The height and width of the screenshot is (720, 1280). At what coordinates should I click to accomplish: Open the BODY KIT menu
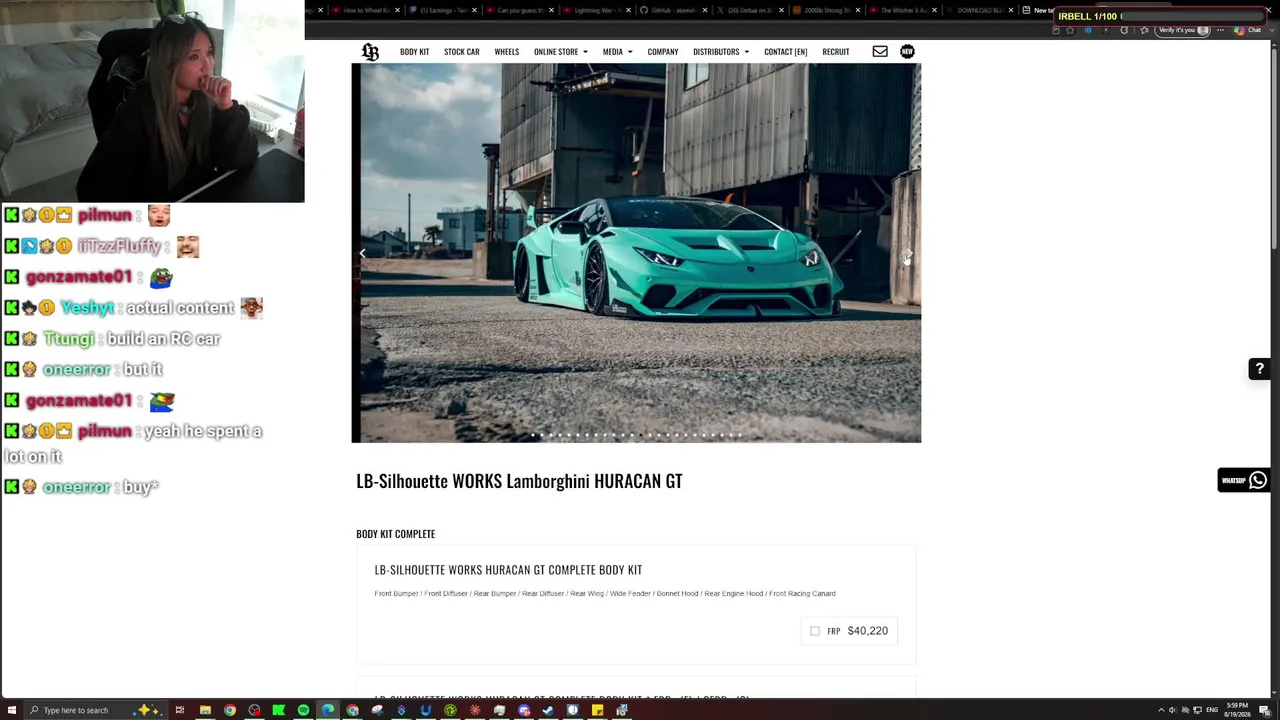click(414, 52)
